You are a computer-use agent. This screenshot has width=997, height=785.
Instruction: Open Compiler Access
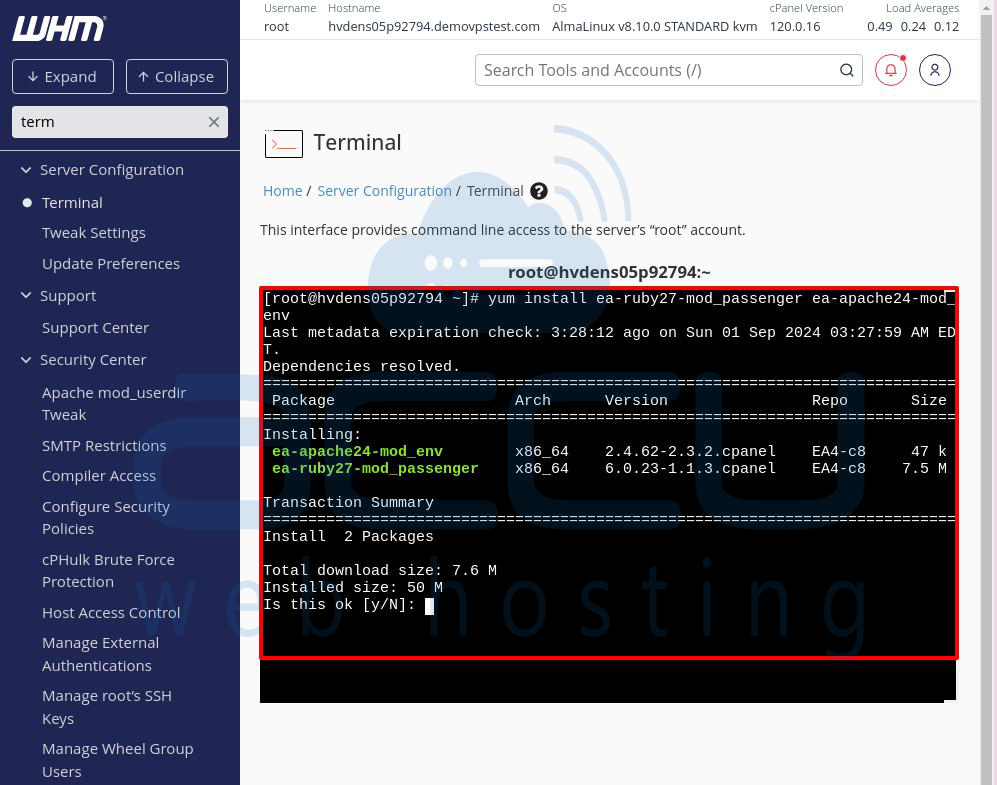click(x=99, y=476)
